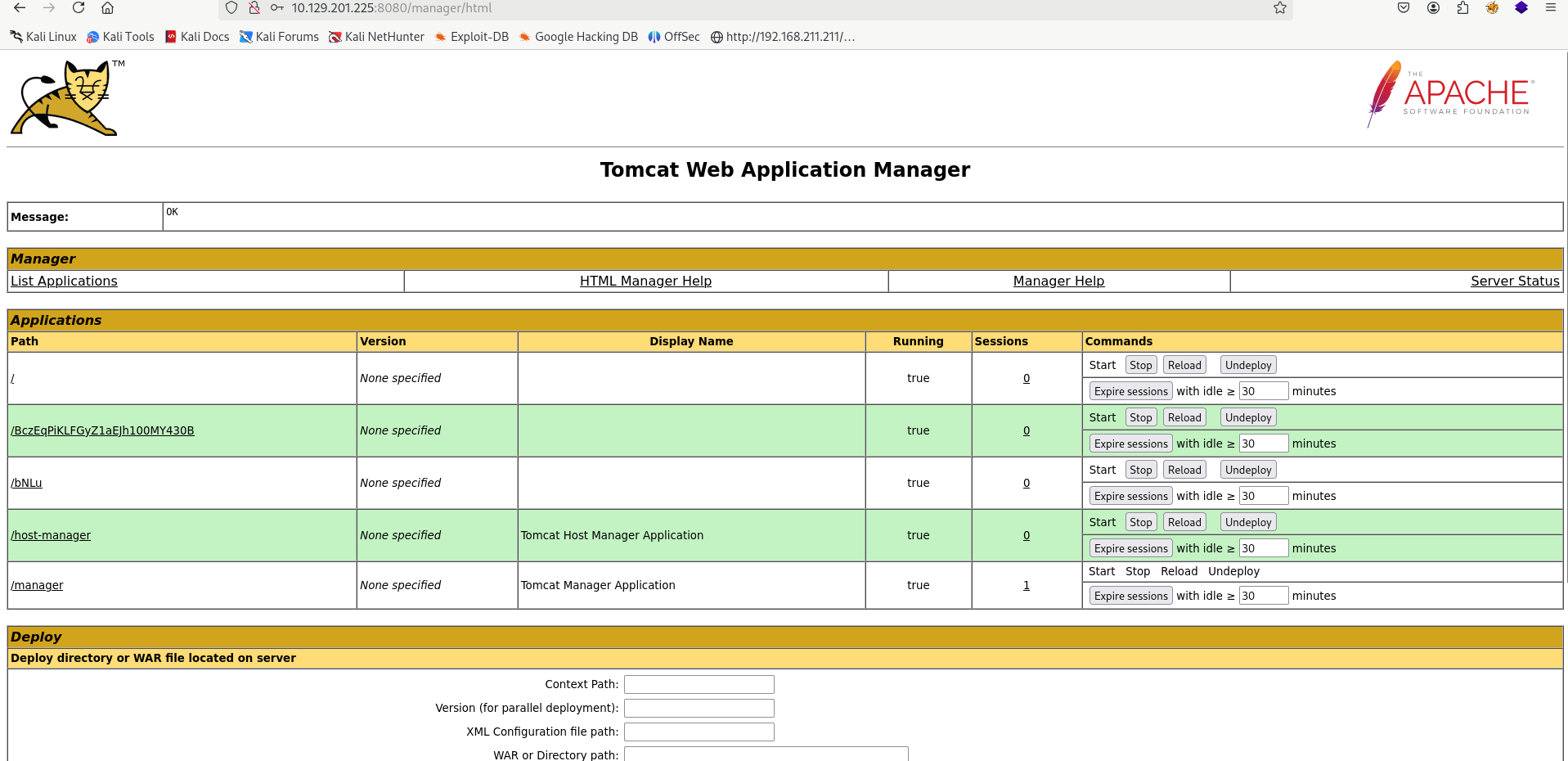Screen dimensions: 1568x761
Task: Open the Exploit-DB bookmark
Action: tap(472, 37)
